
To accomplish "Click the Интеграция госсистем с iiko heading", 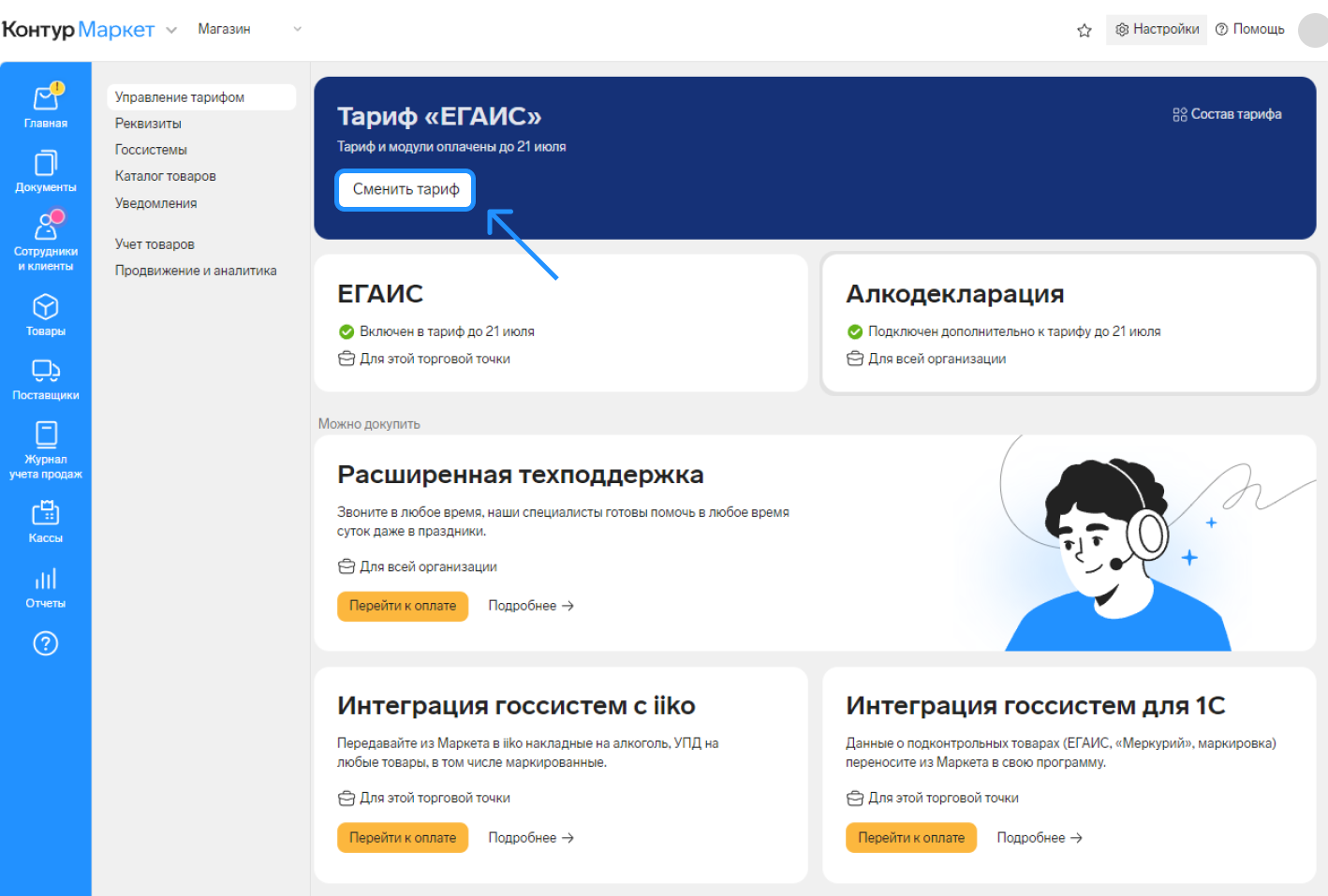I will [516, 706].
